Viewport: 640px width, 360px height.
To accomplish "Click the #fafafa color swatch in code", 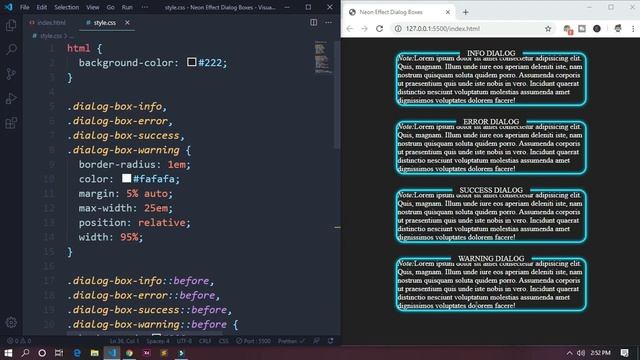I will pos(127,178).
